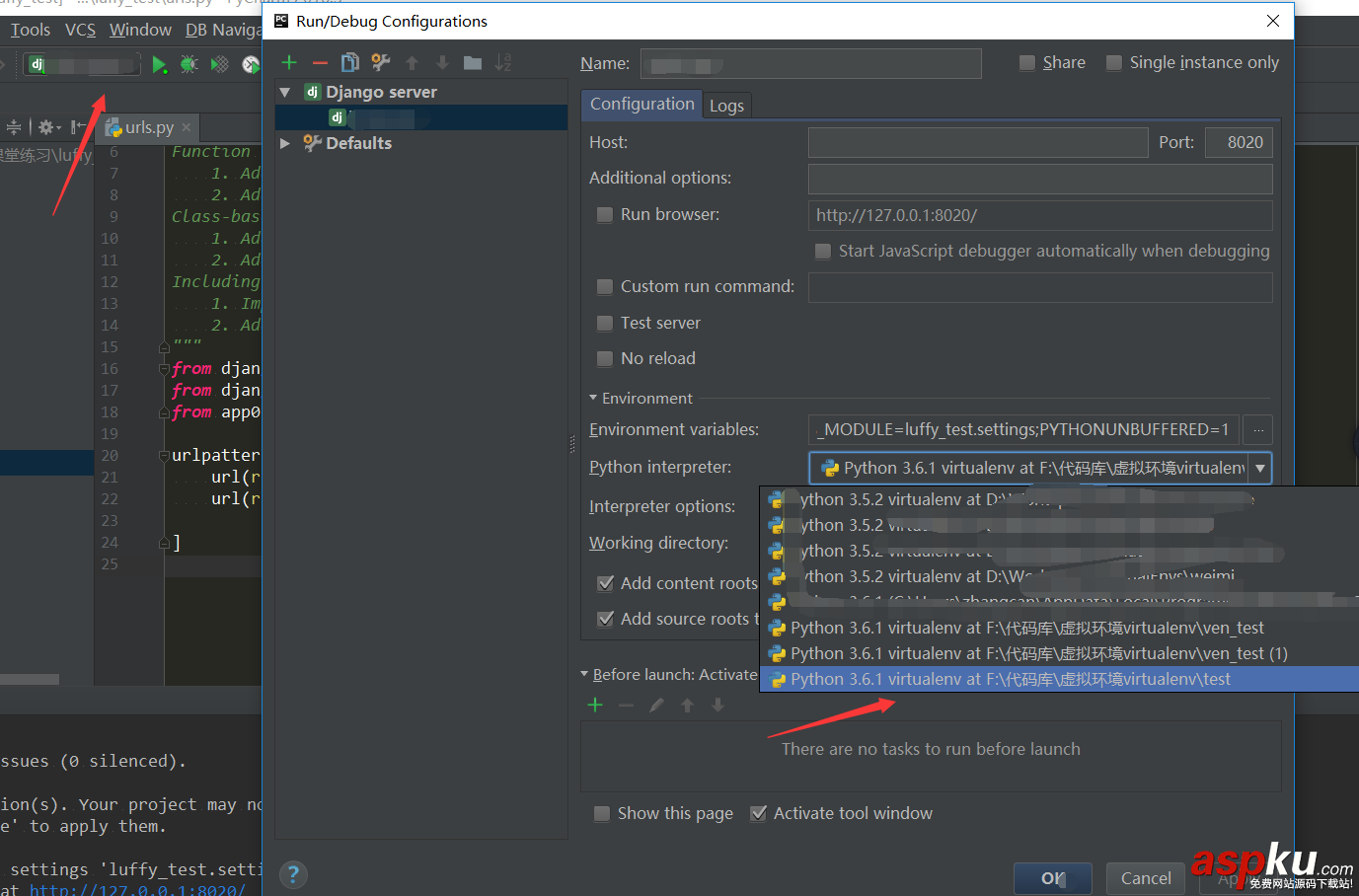The width and height of the screenshot is (1359, 896).
Task: Choose Python 3.6.1 virtualenv\test interpreter
Action: [1059, 679]
